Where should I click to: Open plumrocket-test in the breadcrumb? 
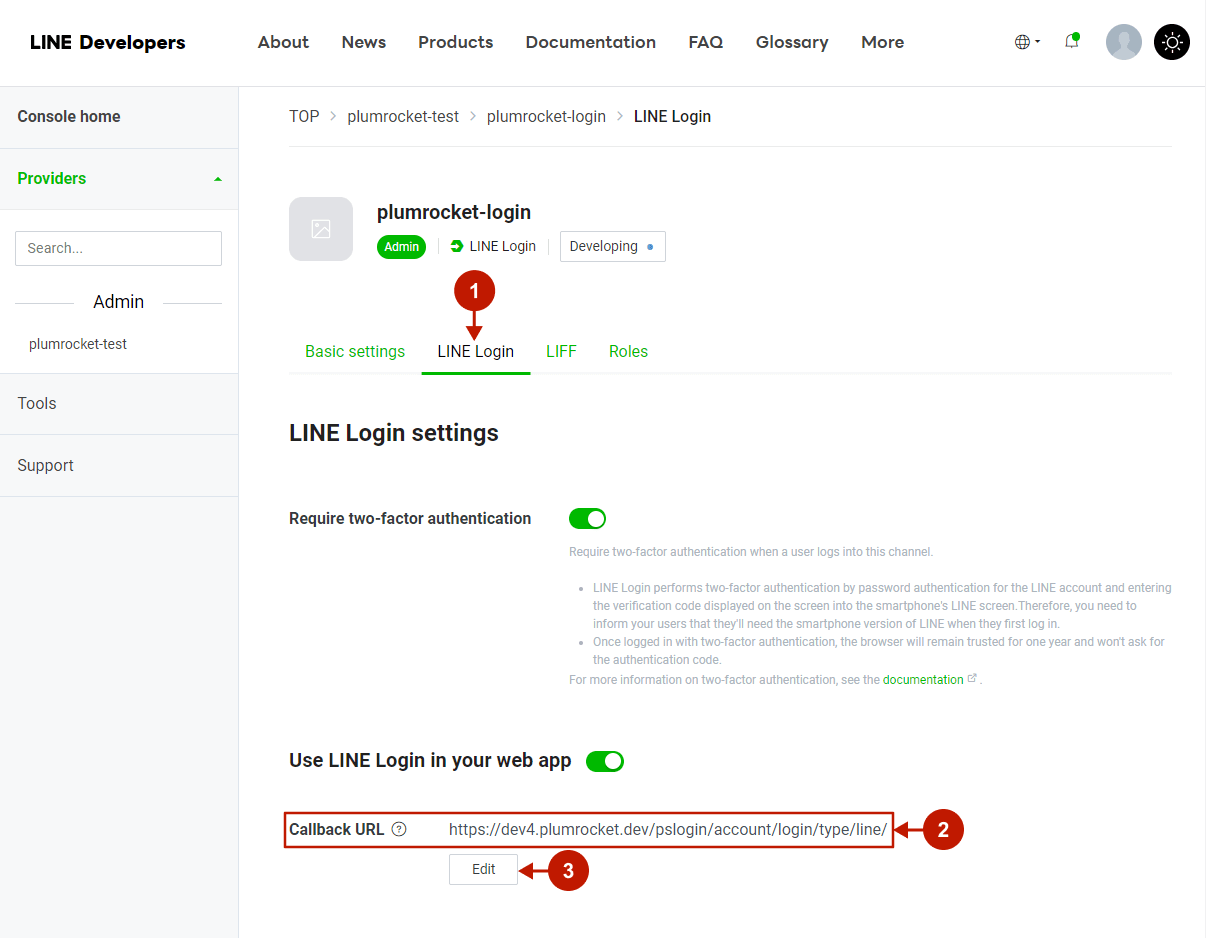click(x=403, y=116)
